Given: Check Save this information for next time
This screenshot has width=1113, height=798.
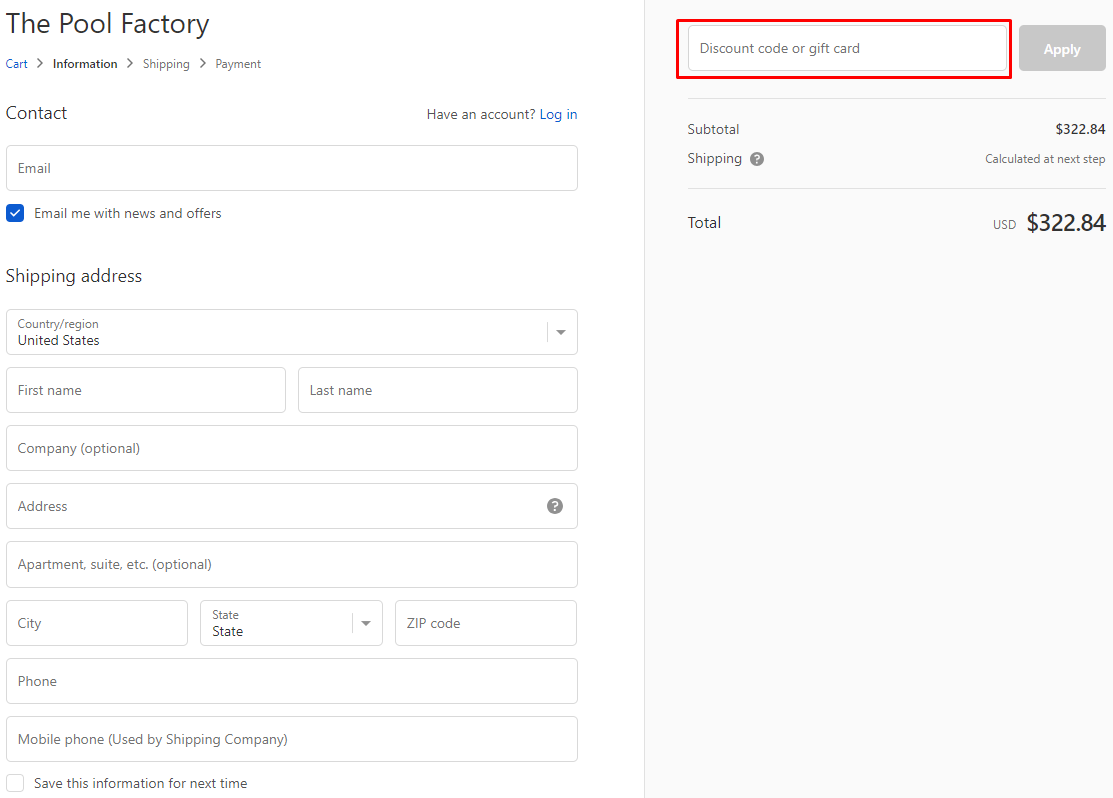Looking at the screenshot, I should 15,783.
